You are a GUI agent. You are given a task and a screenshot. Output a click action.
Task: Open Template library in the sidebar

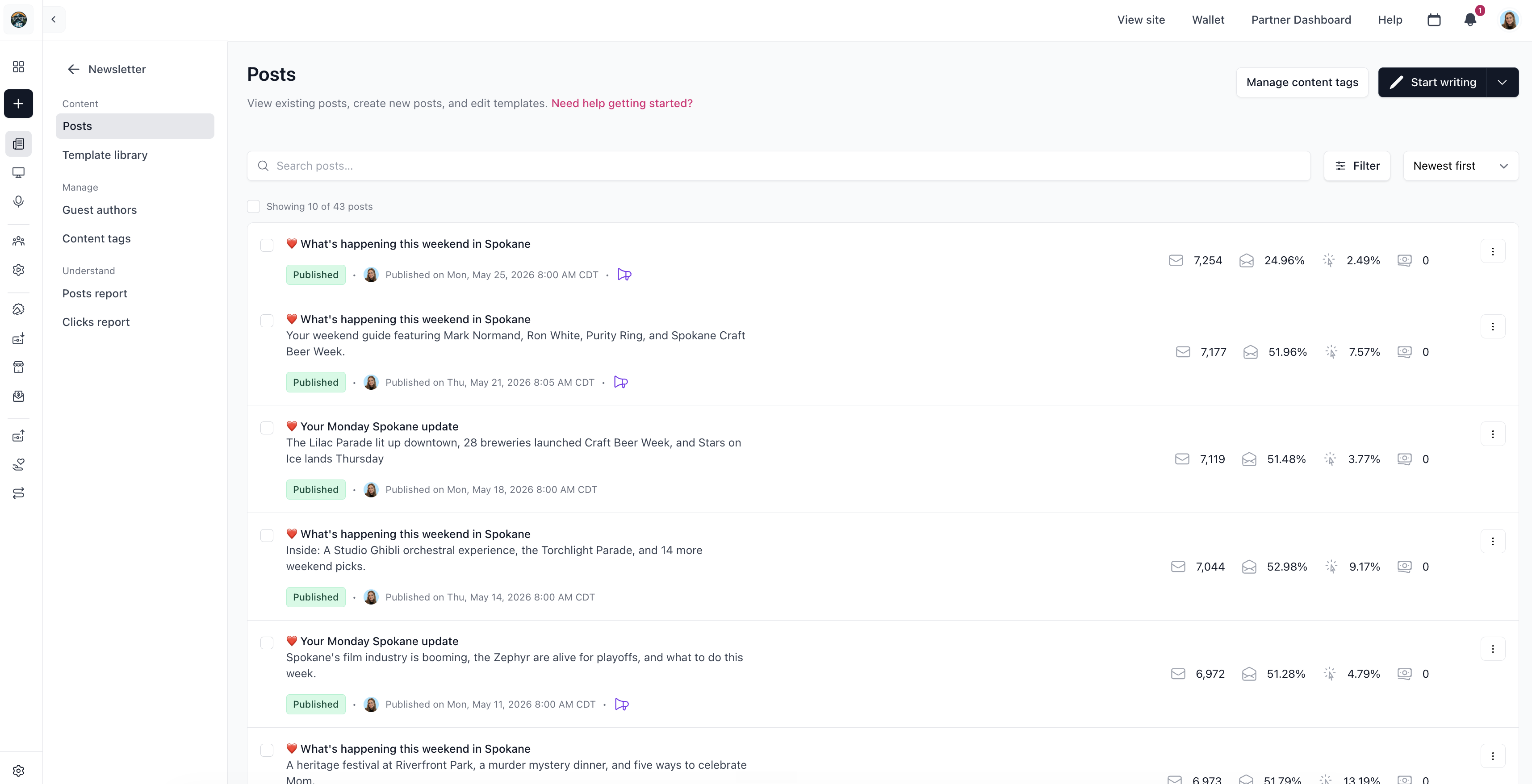pyautogui.click(x=105, y=155)
